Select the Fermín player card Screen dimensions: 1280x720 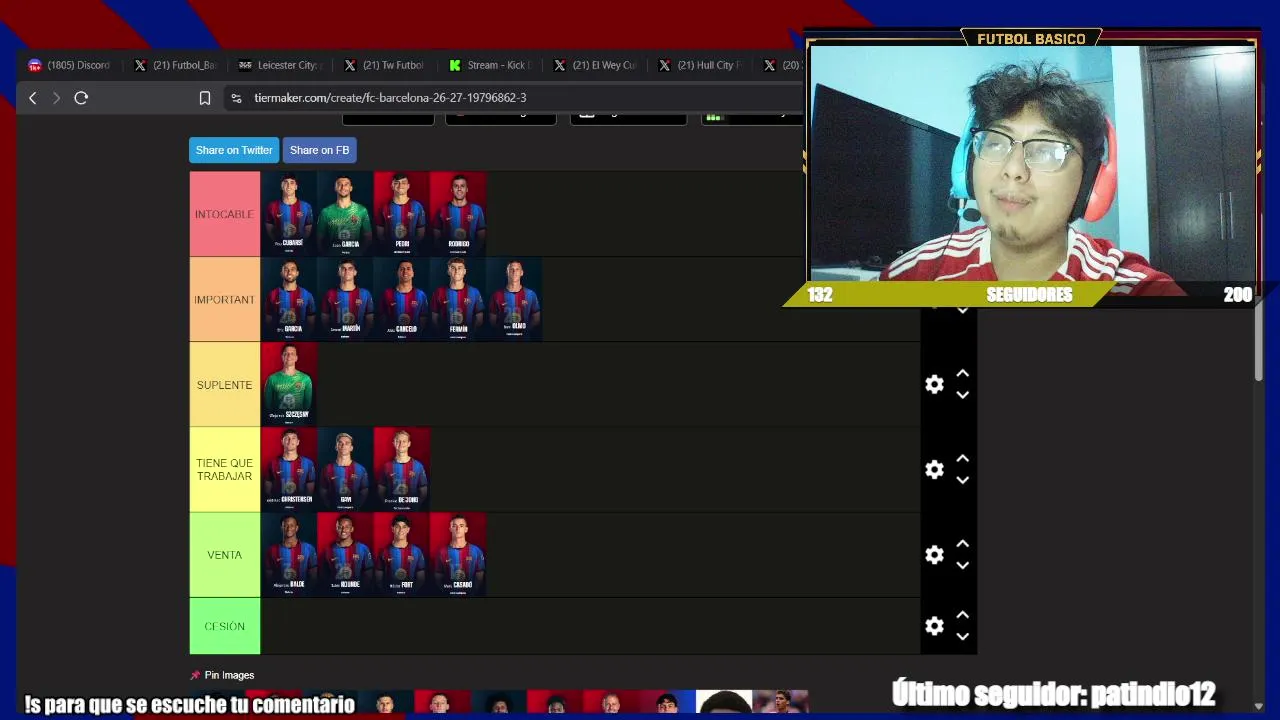point(458,299)
